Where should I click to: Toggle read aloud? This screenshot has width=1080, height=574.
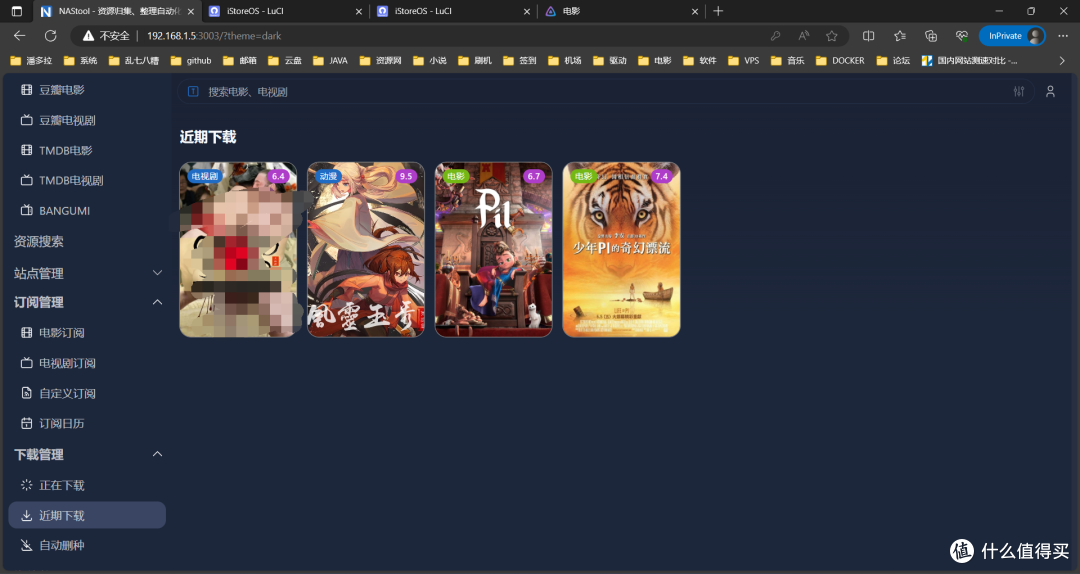pos(804,36)
